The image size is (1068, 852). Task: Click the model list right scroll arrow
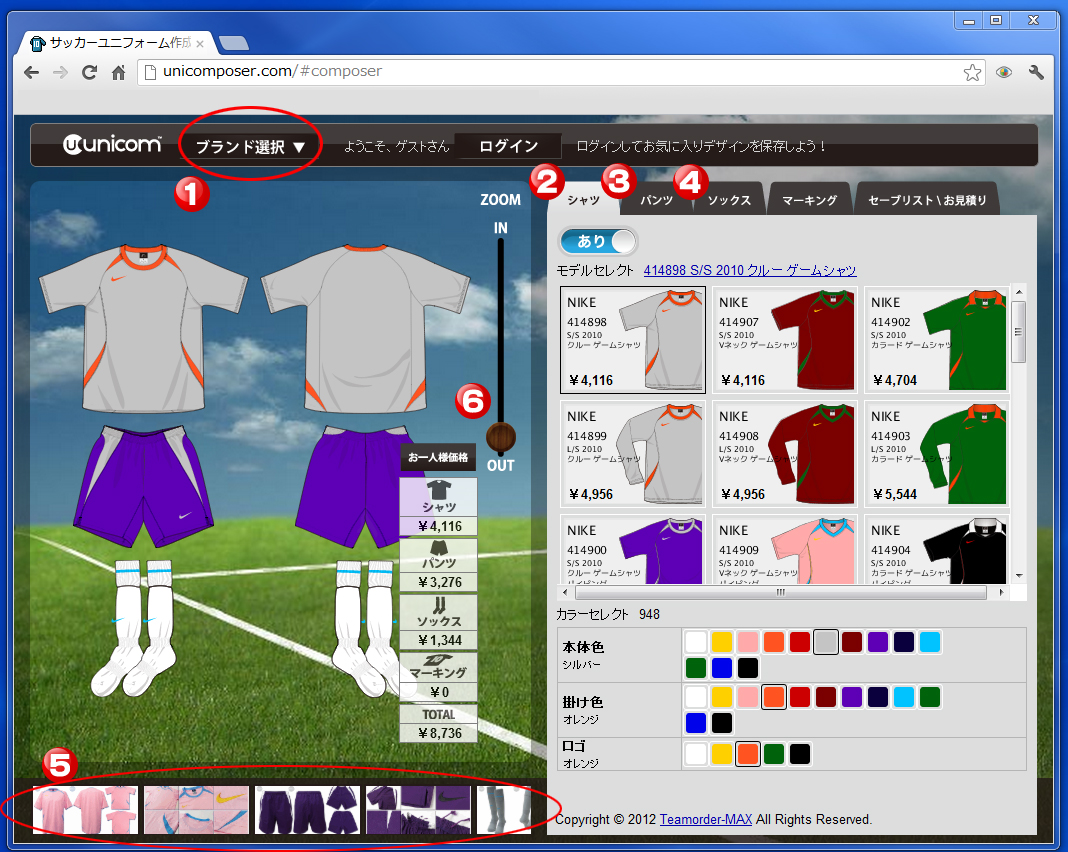pos(1001,593)
